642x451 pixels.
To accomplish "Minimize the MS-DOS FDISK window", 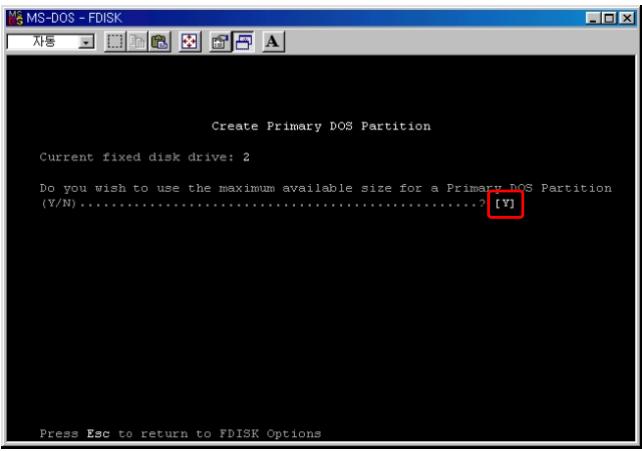I will (x=593, y=18).
